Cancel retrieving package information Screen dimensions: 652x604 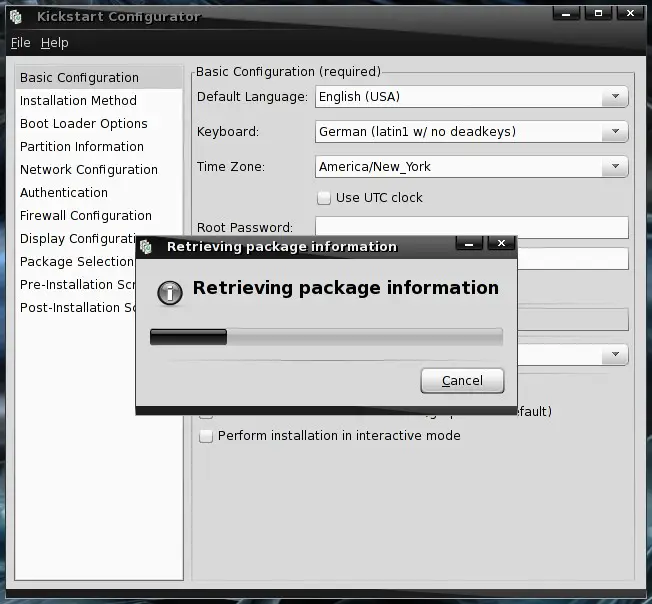point(462,381)
